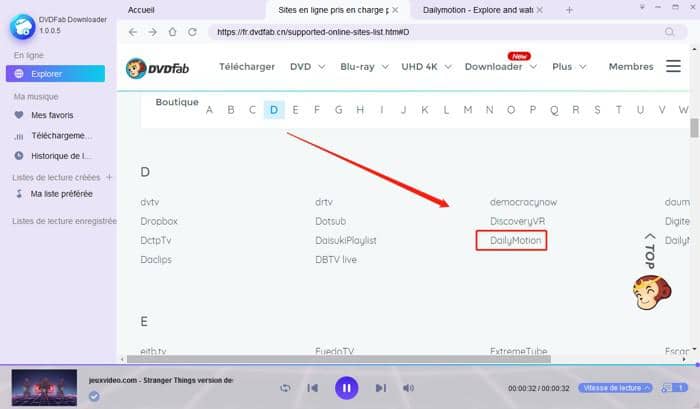Add a new playlist with plus icon
This screenshot has height=409, width=700.
click(x=109, y=177)
